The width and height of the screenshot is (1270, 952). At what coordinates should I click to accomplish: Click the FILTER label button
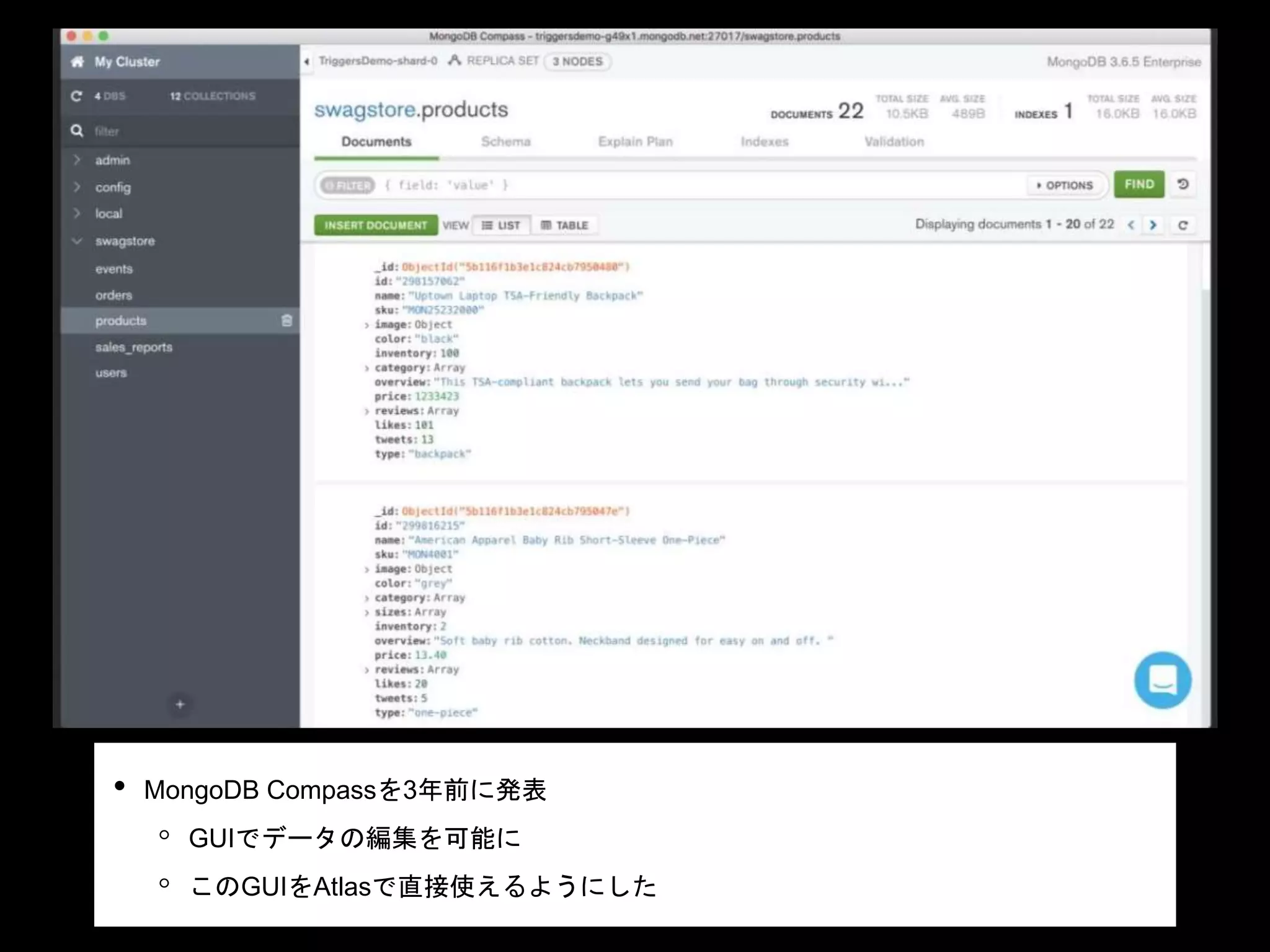tap(348, 185)
